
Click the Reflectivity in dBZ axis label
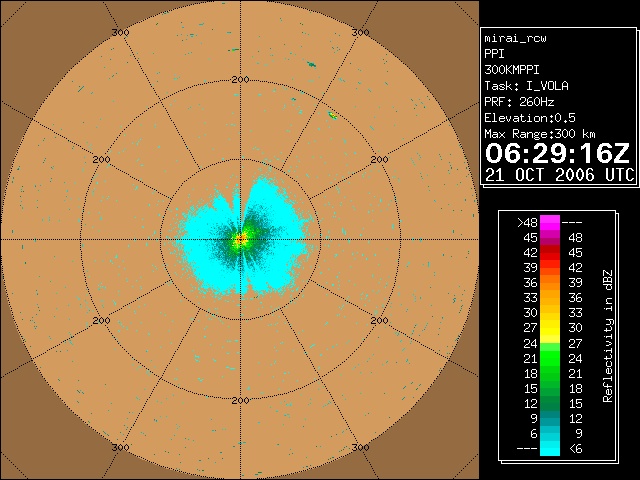click(x=607, y=336)
